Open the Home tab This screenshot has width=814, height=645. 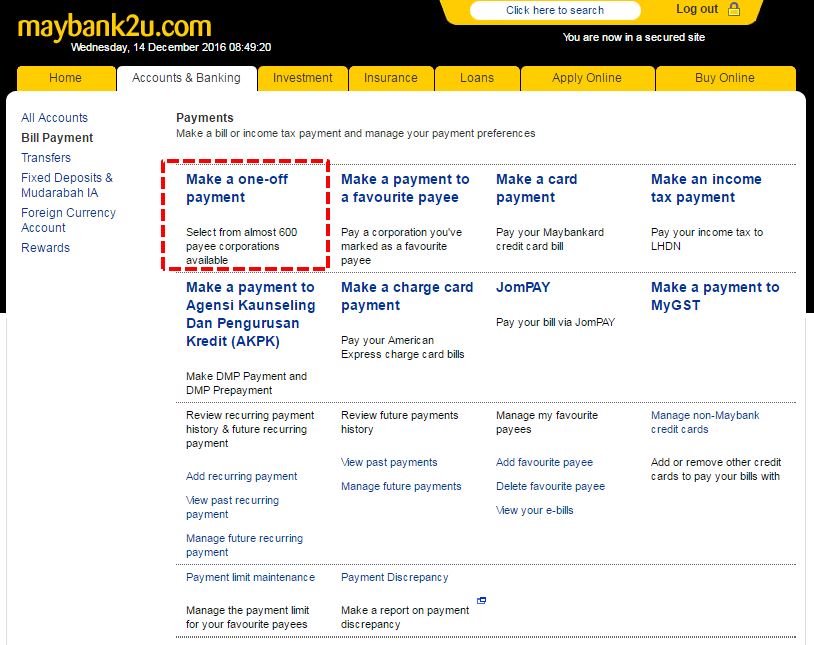coord(65,78)
